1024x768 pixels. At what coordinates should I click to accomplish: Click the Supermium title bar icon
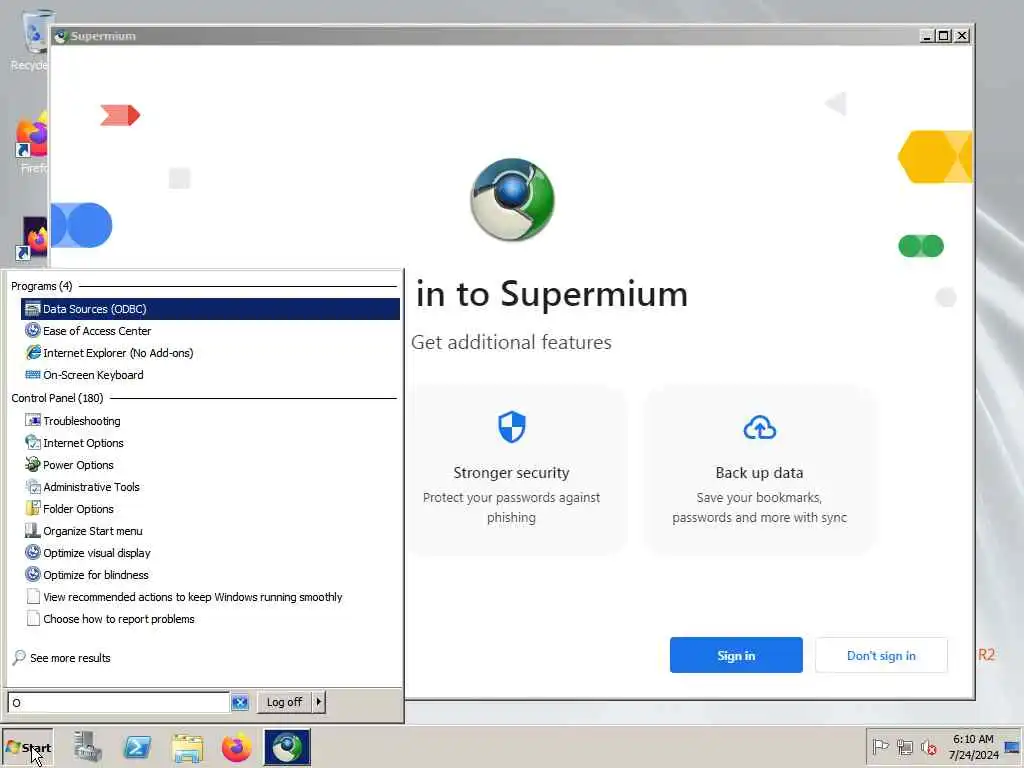tap(61, 37)
